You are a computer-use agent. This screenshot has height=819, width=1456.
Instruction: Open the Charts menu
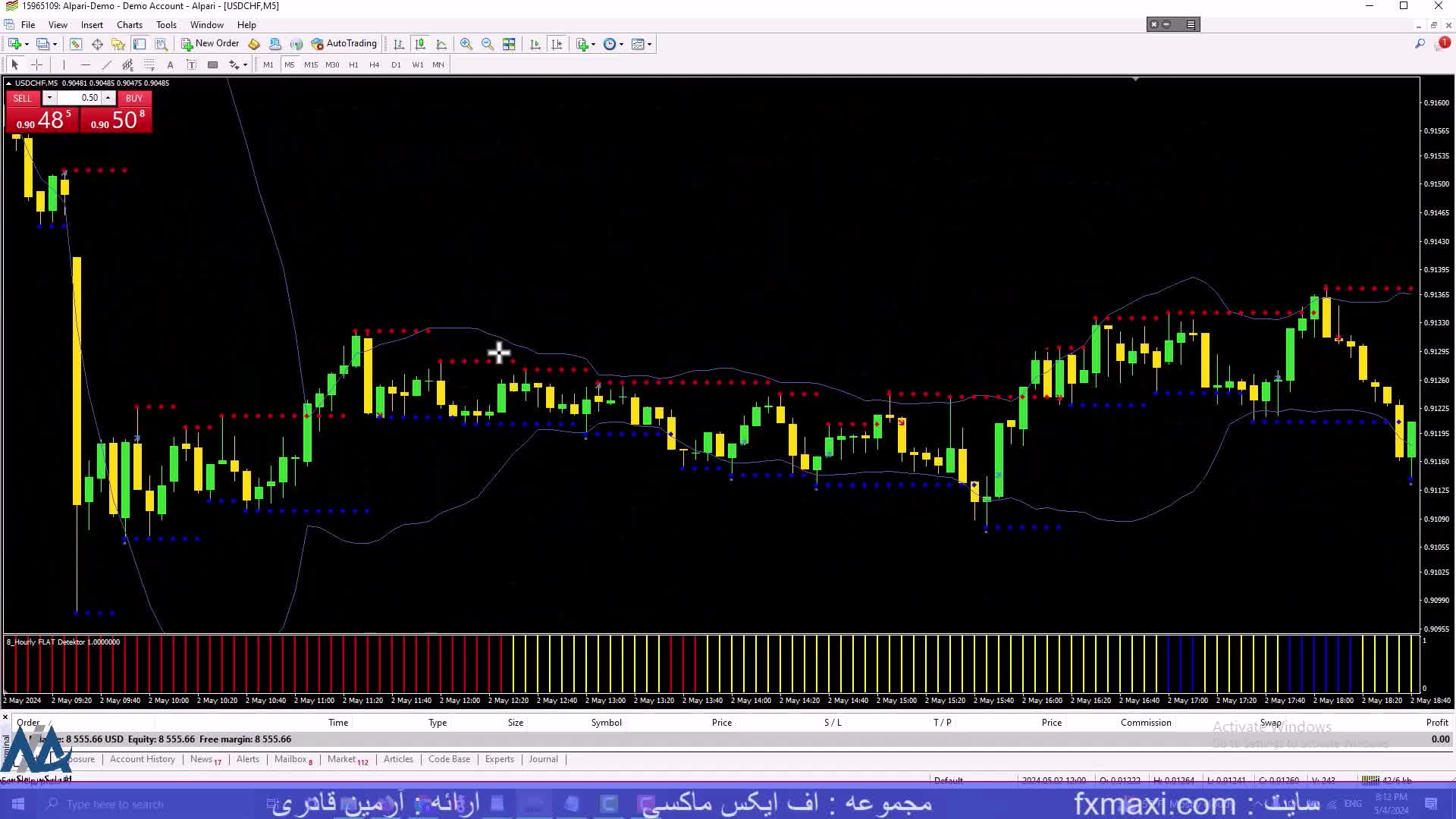(x=129, y=25)
